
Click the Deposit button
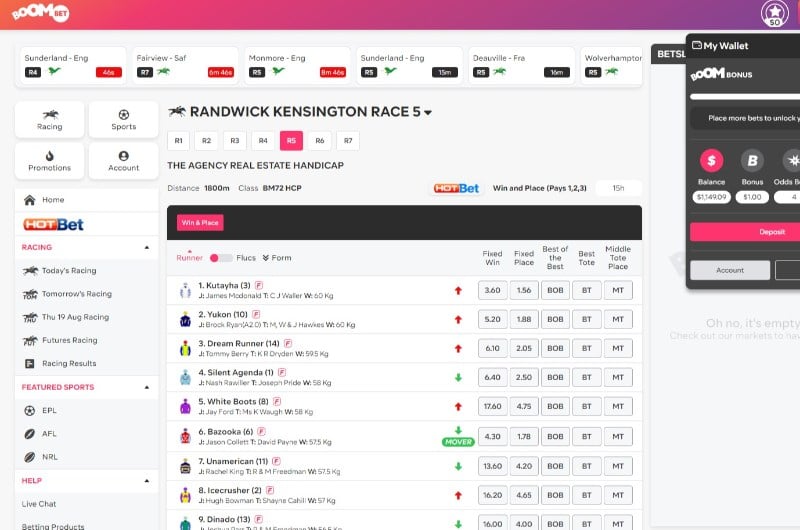point(745,232)
